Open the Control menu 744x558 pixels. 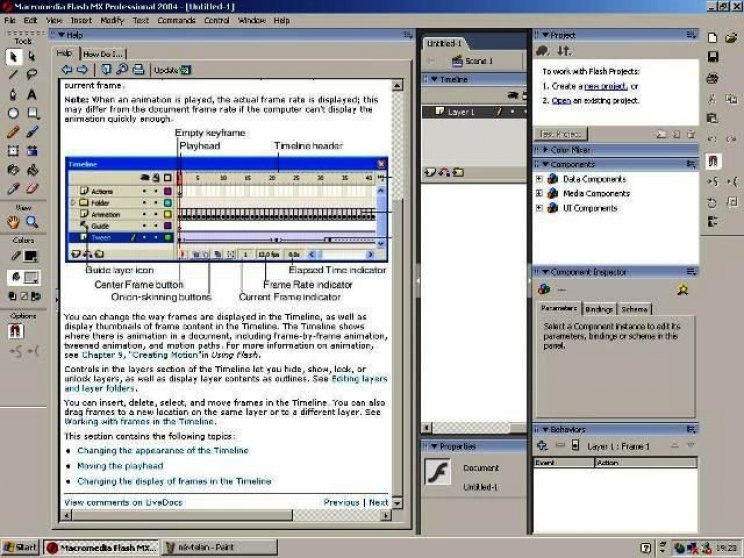click(216, 20)
